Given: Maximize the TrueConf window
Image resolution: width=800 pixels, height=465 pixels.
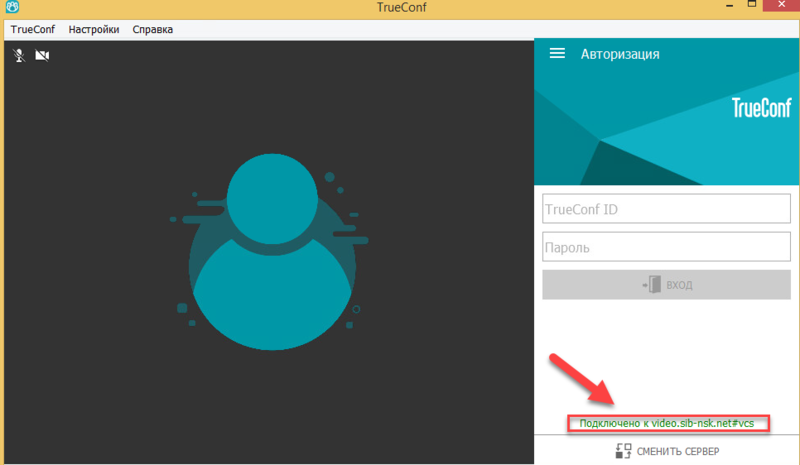Looking at the screenshot, I should 752,5.
